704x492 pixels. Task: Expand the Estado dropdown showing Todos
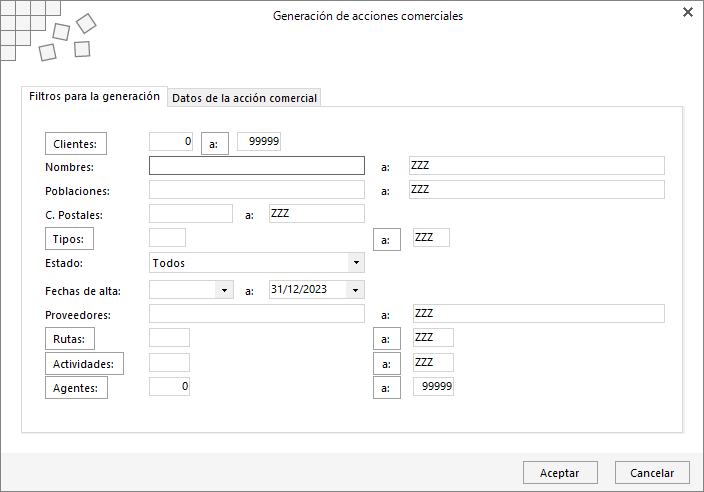356,263
